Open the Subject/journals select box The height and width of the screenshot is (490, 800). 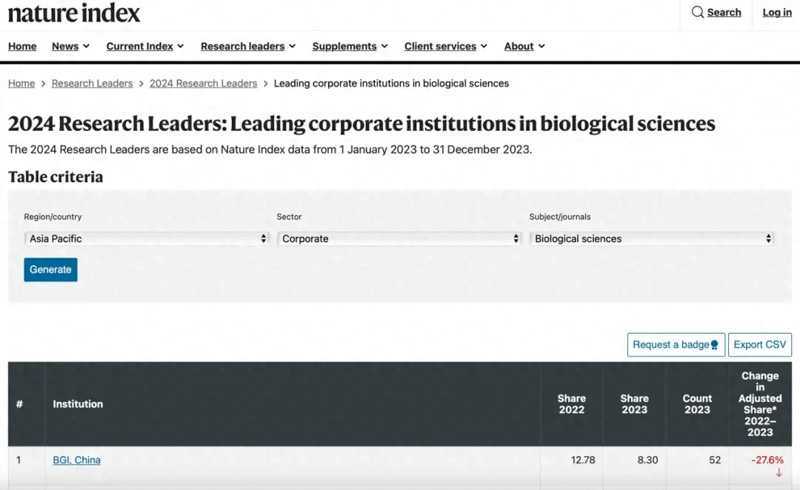pyautogui.click(x=652, y=239)
